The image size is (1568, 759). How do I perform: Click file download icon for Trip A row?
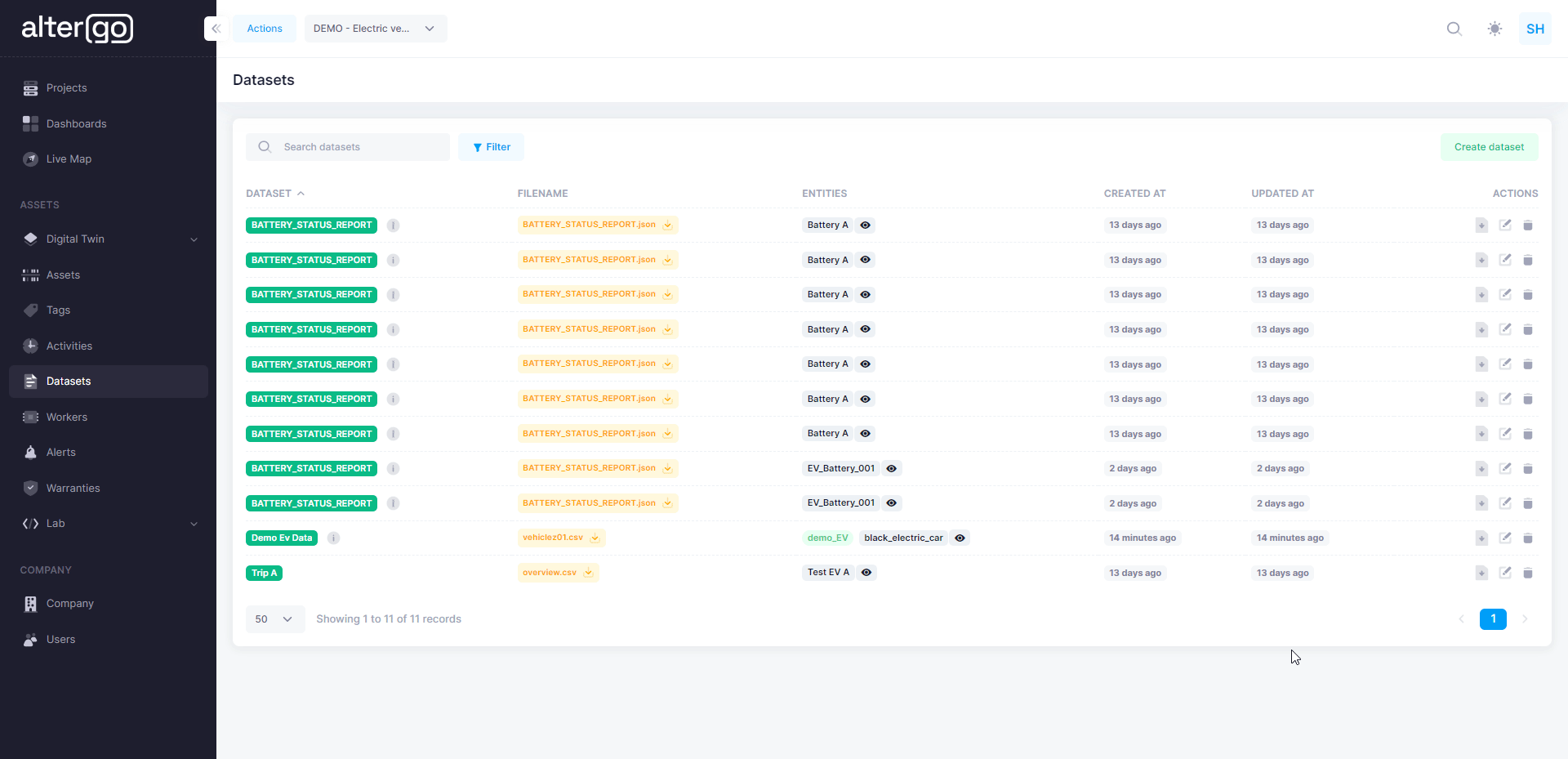click(1481, 573)
